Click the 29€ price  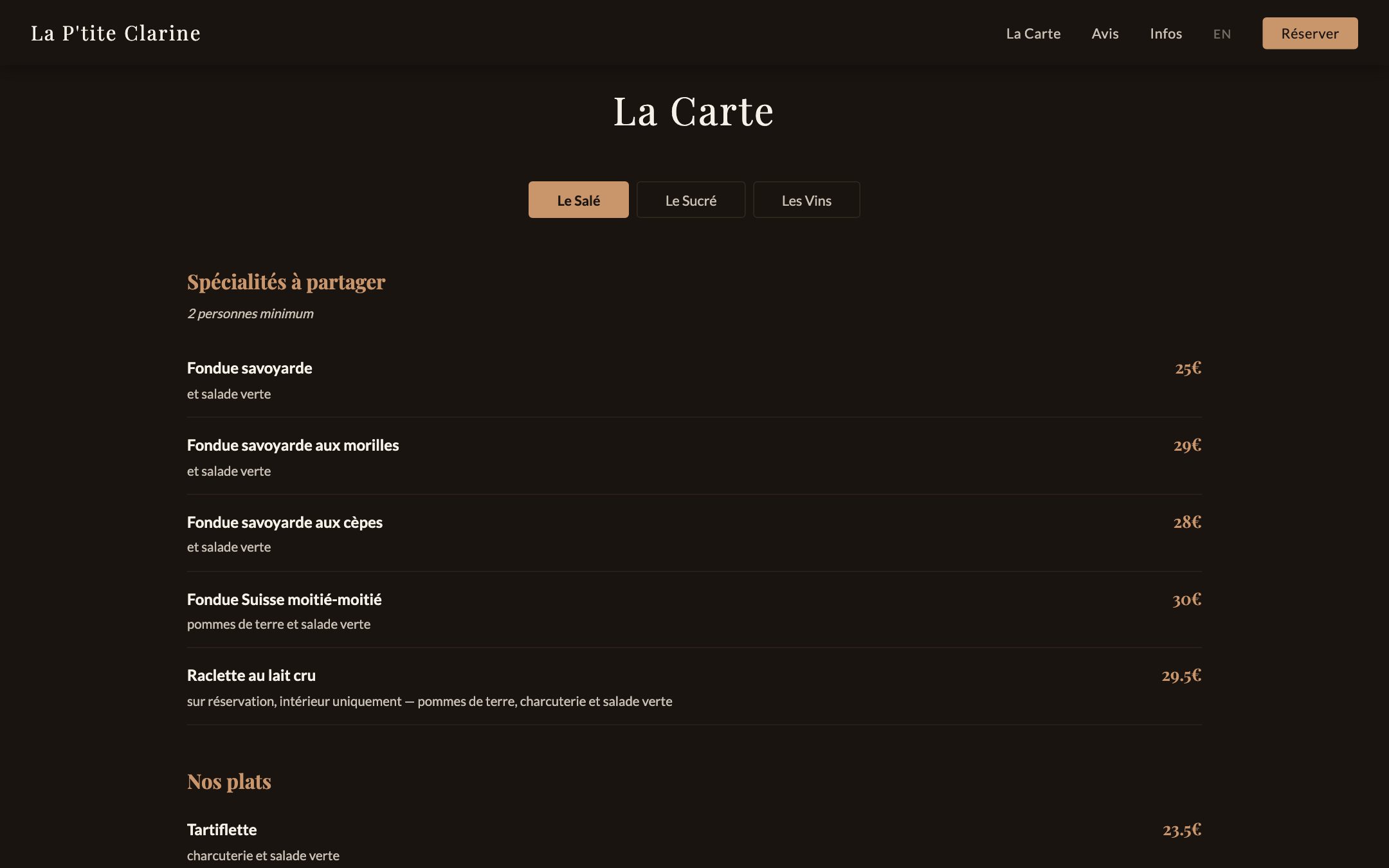pos(1187,445)
